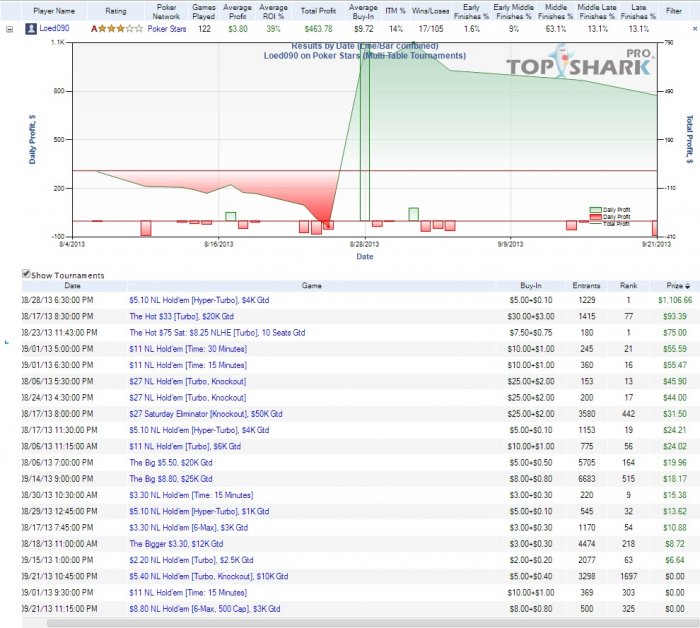Open $2.20 NL Hold'em [Turbo], $2.5K Gtd

[191, 560]
